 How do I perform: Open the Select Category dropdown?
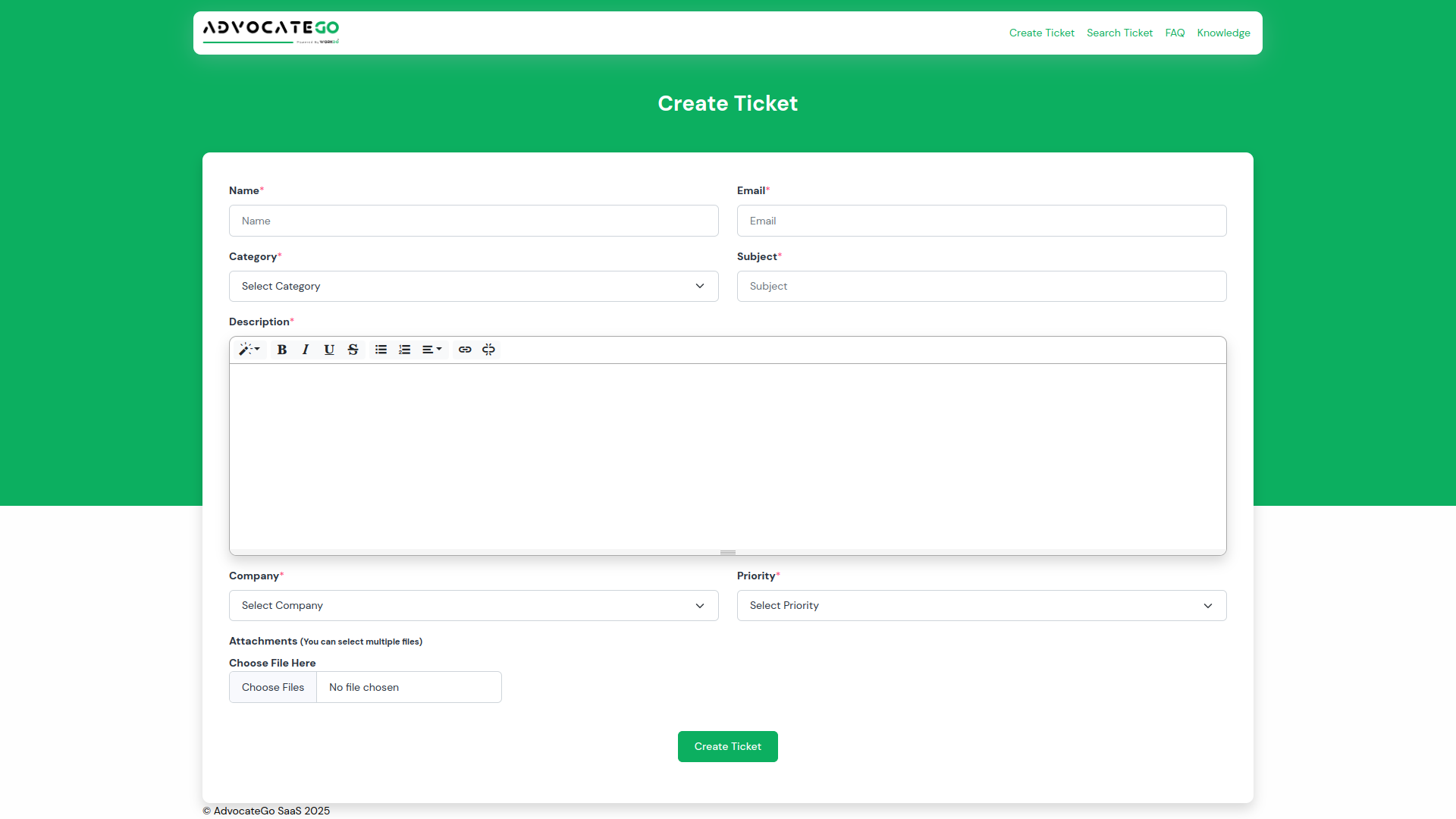[473, 287]
